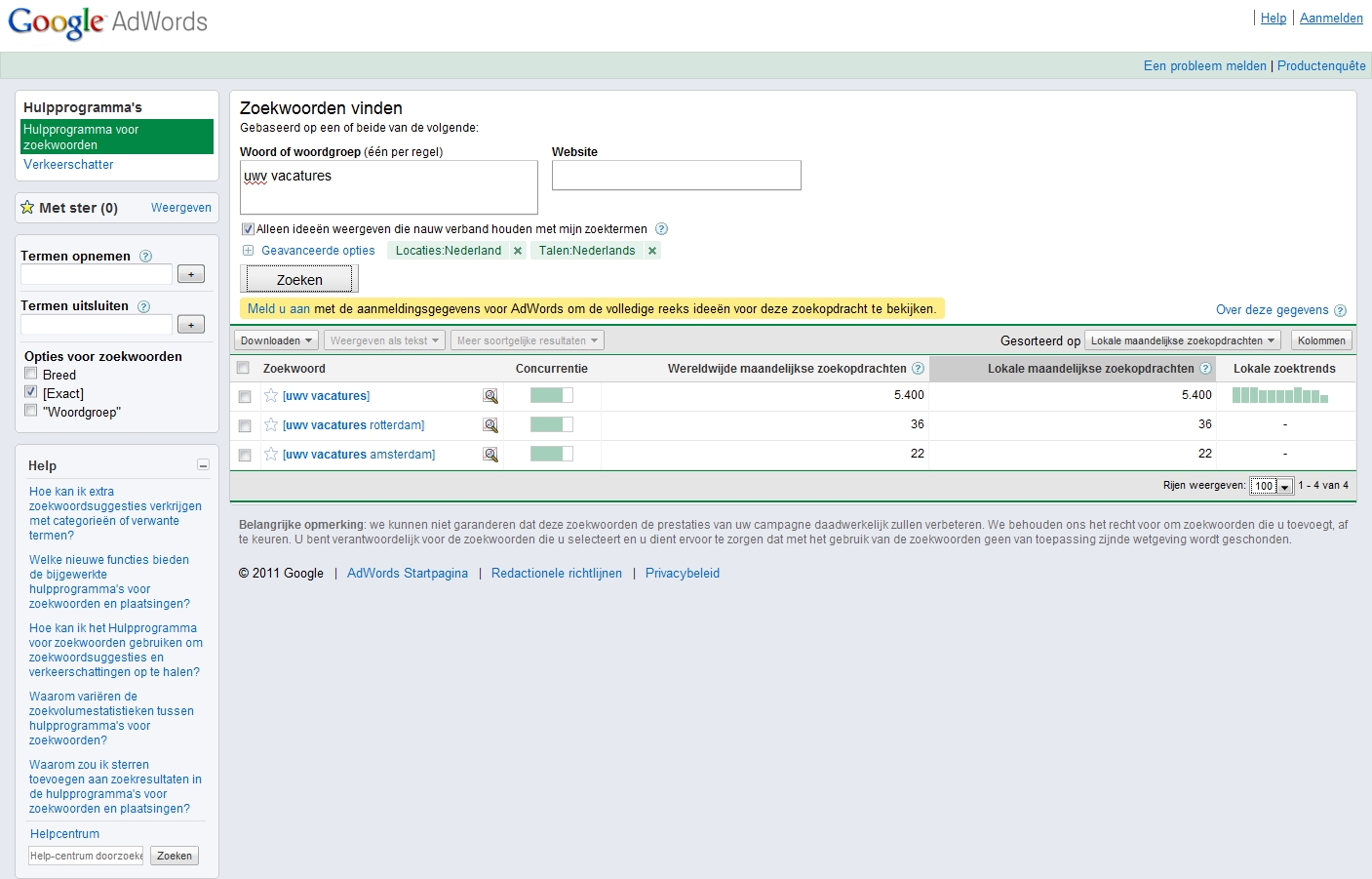Open the Downloaden dropdown
The image size is (1372, 879).
click(x=276, y=340)
